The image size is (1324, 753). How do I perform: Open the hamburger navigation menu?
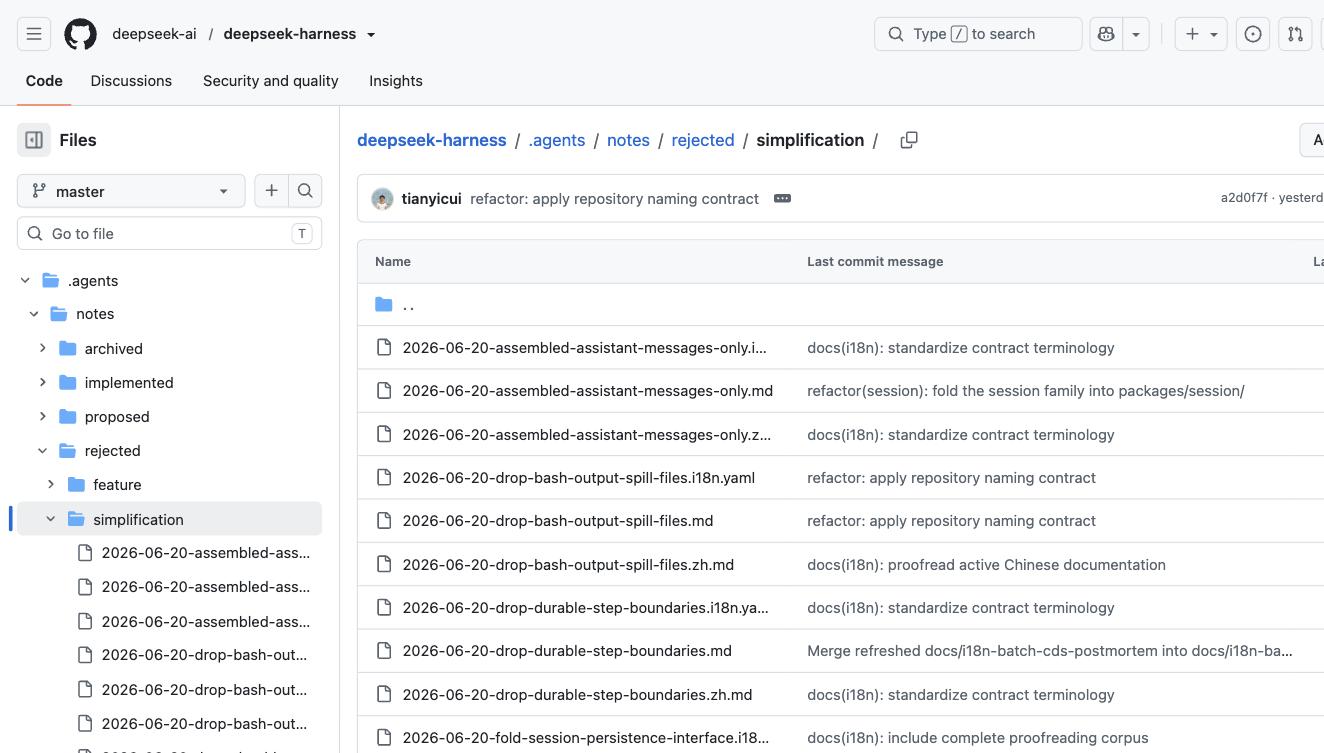[34, 34]
